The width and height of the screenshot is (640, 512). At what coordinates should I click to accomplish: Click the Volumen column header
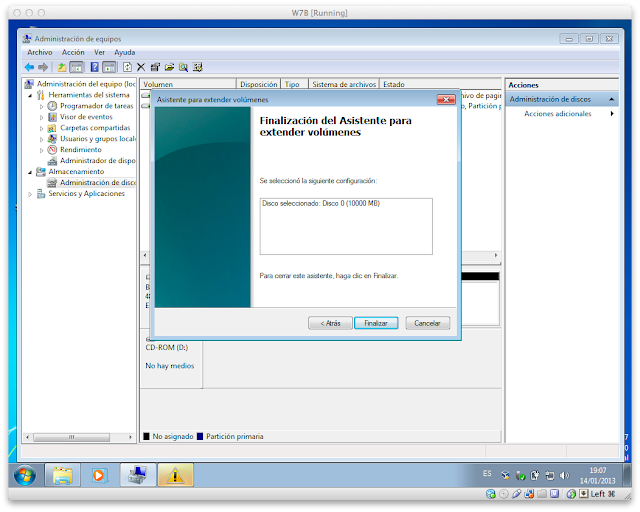(188, 84)
